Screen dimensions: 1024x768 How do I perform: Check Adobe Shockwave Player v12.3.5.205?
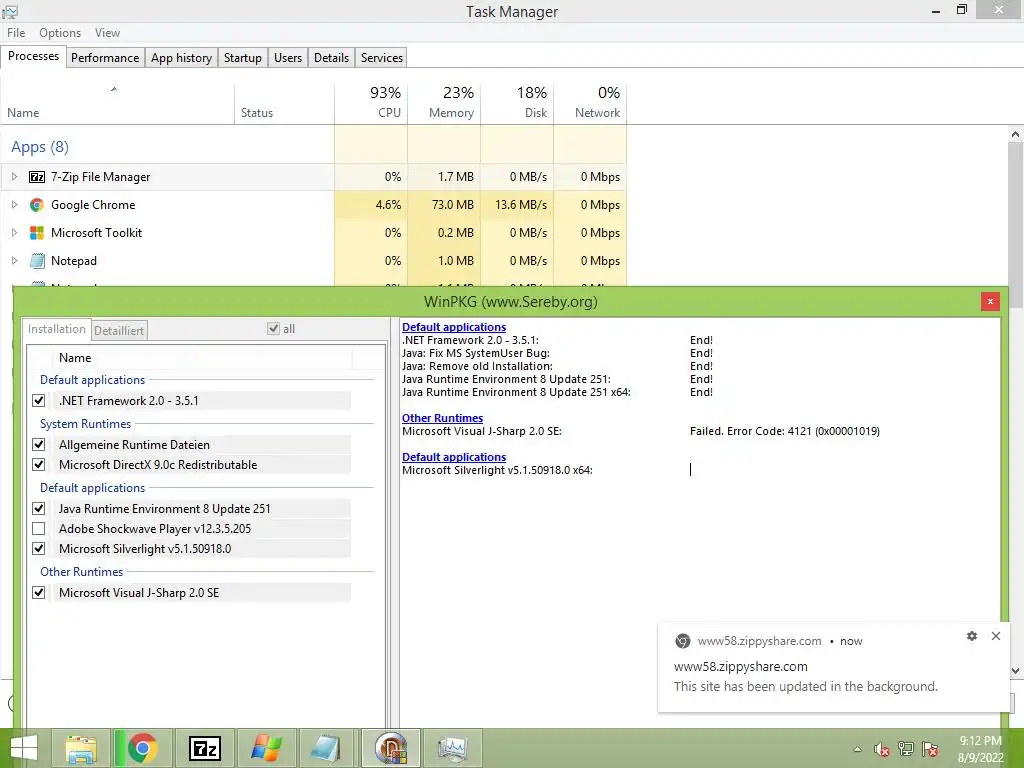pos(39,529)
